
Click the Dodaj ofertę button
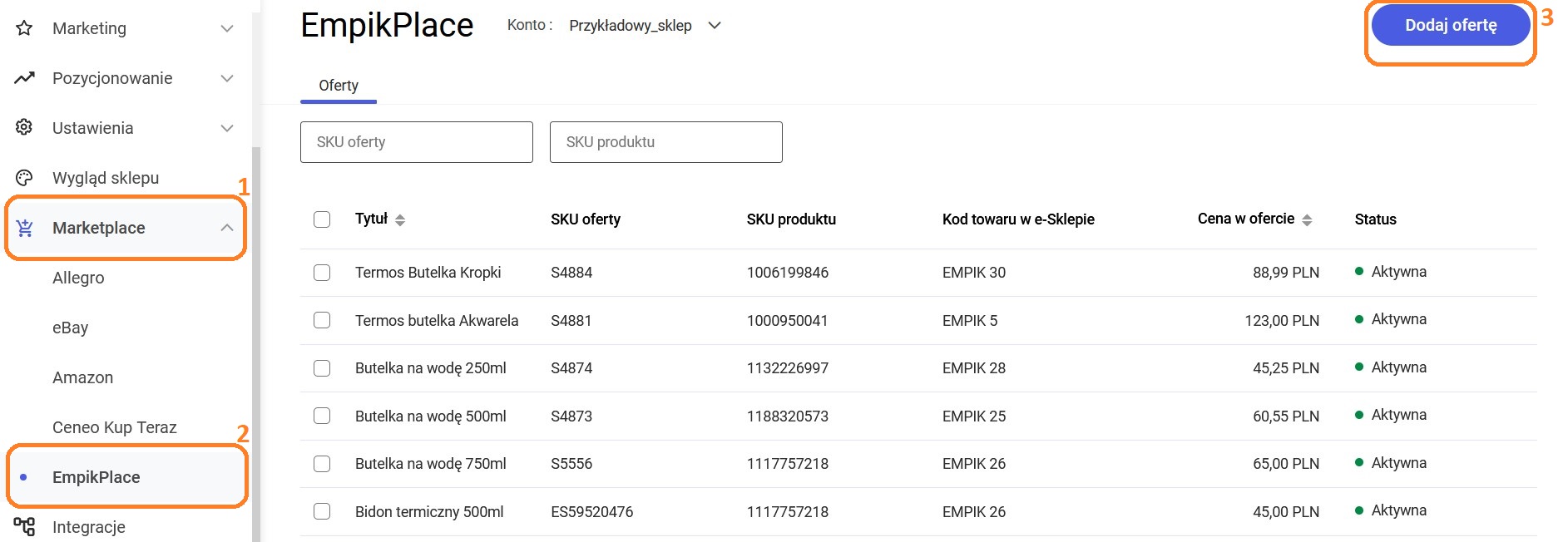click(x=1451, y=25)
